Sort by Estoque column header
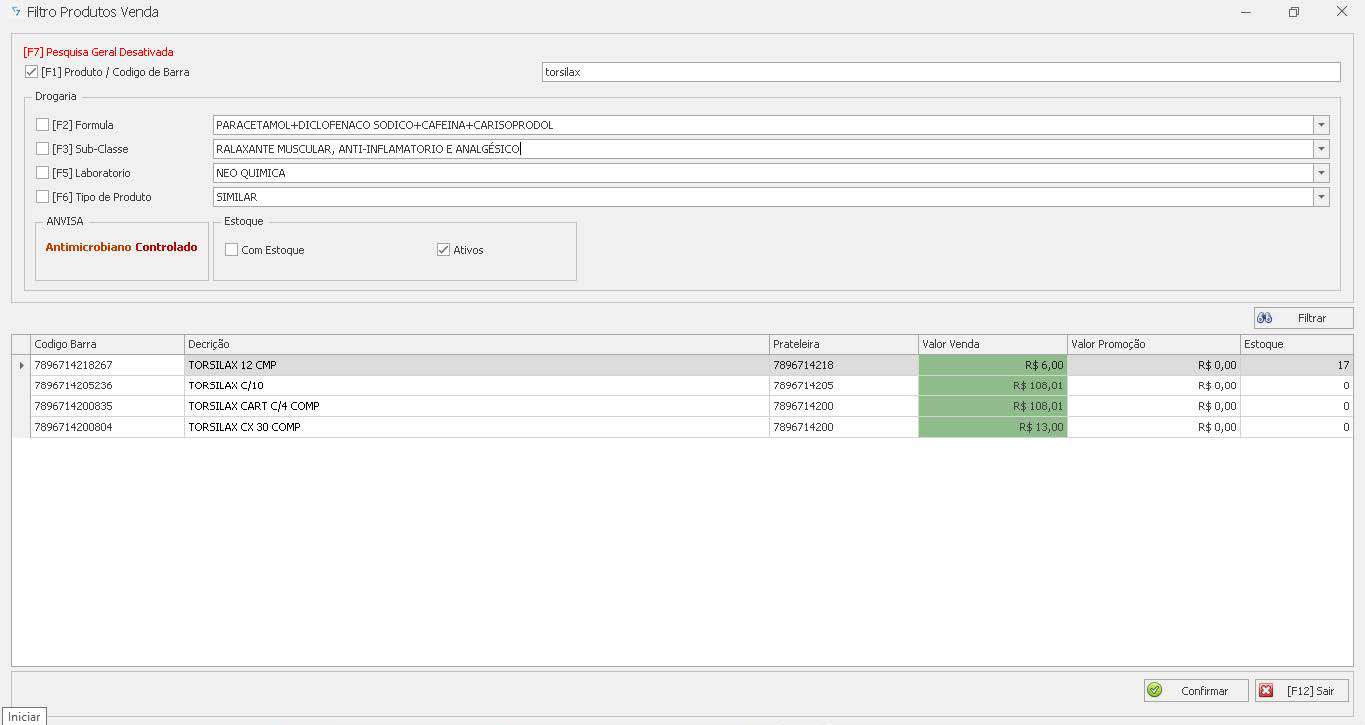This screenshot has height=725, width=1365. click(1296, 344)
